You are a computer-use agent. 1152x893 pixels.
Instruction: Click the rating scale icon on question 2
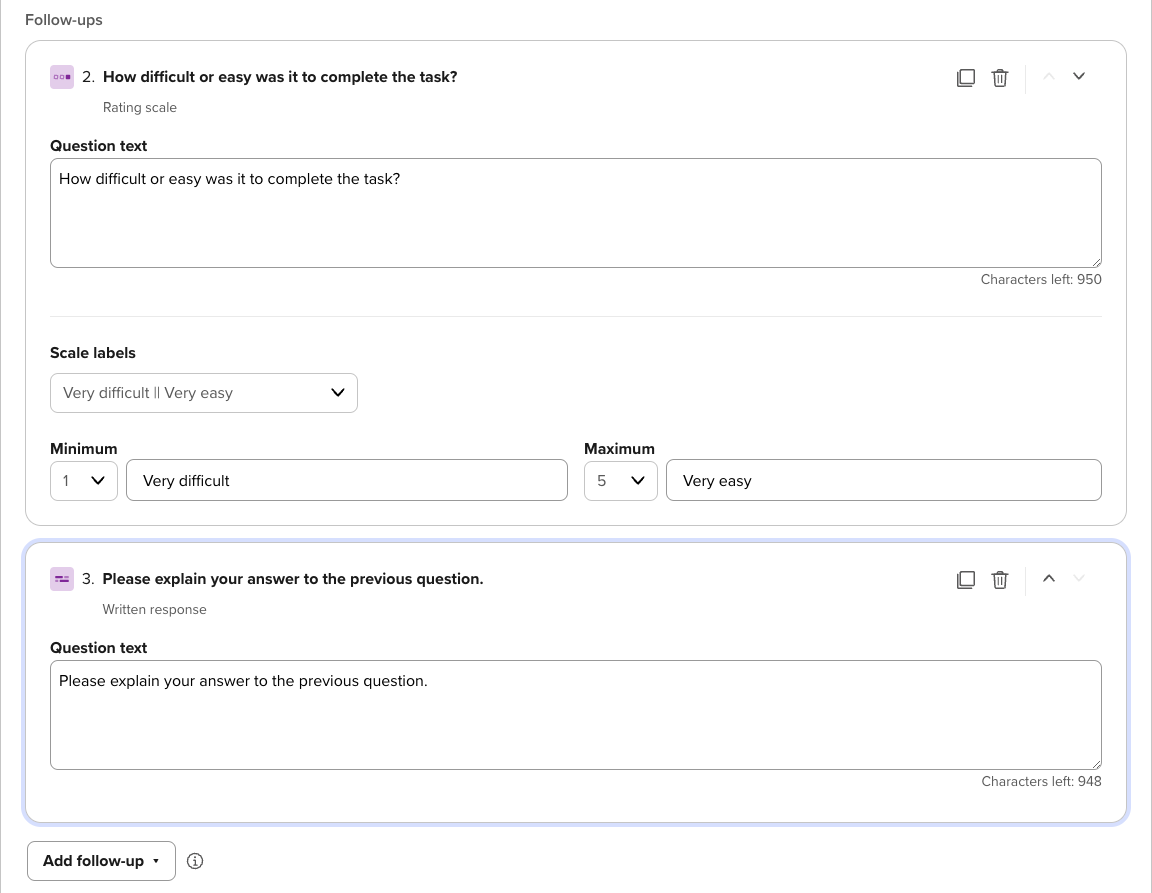[62, 77]
